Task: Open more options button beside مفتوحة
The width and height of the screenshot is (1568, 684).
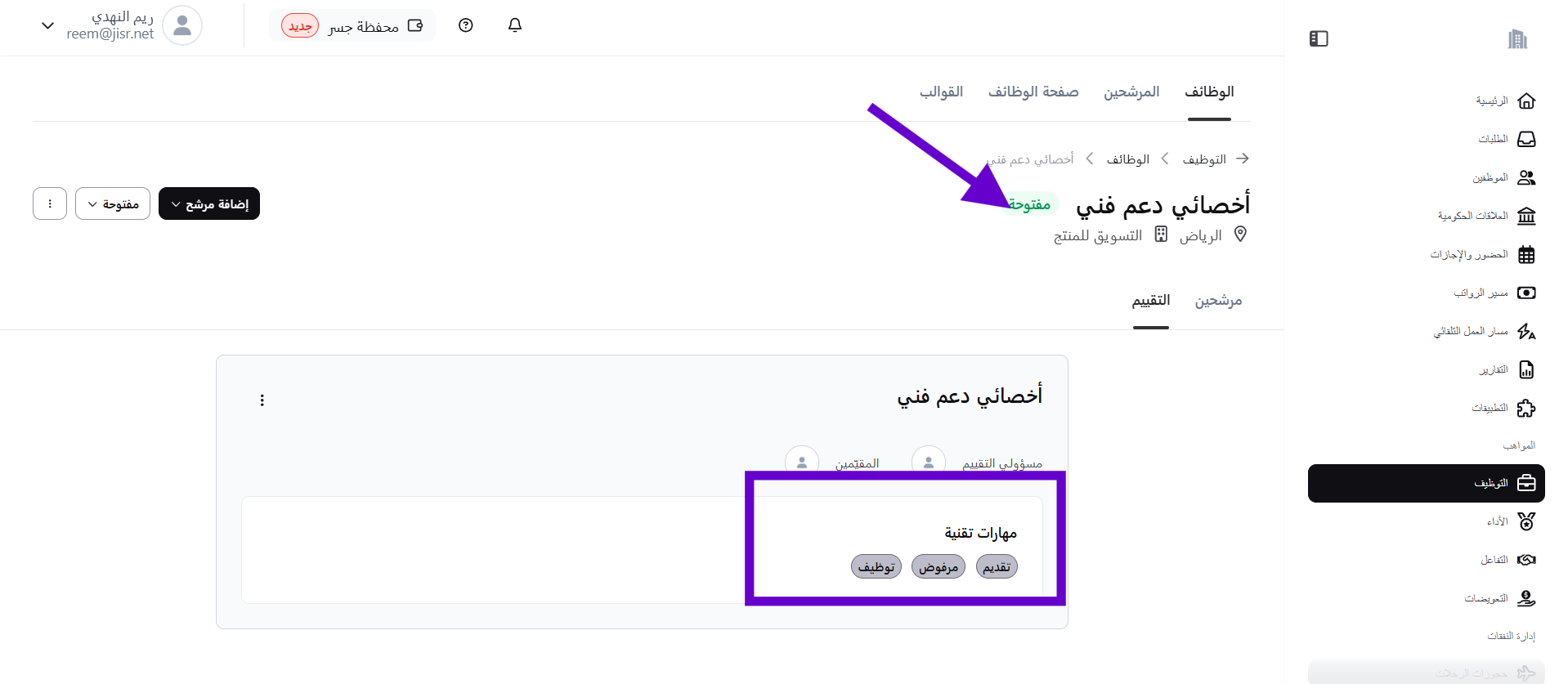Action: point(50,204)
